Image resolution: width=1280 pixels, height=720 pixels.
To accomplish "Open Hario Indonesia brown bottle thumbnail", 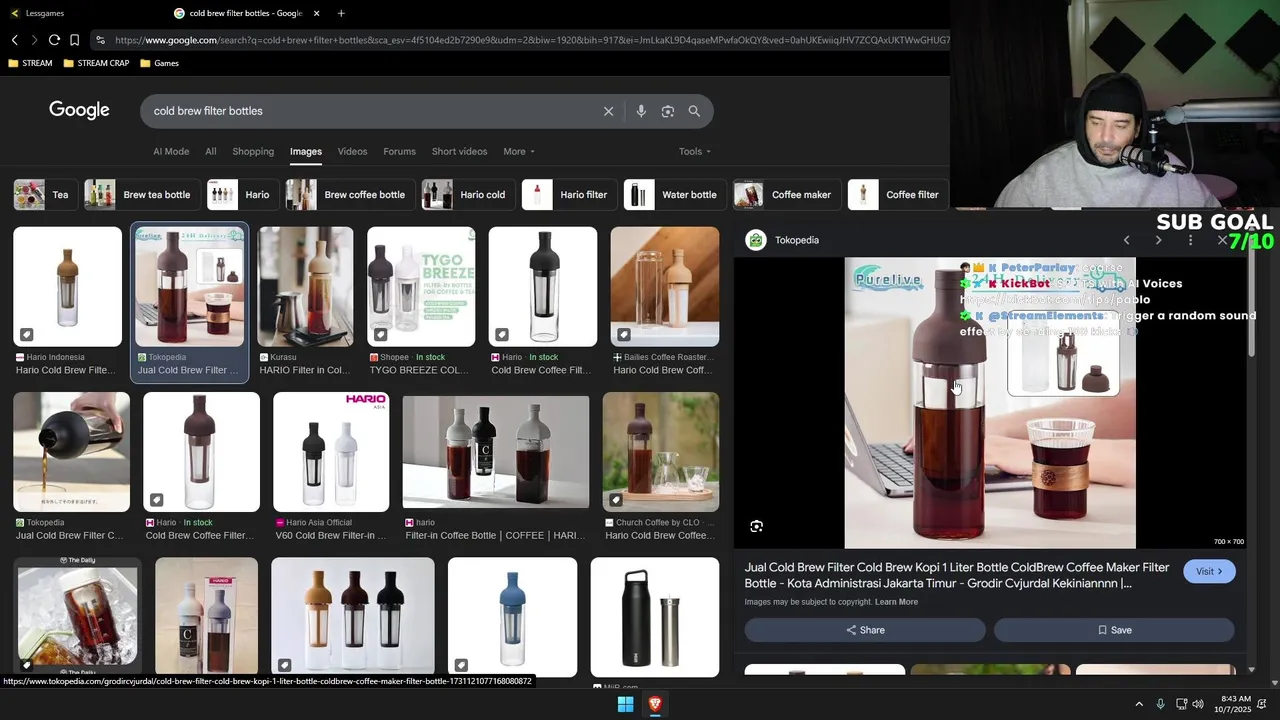I will (x=67, y=287).
